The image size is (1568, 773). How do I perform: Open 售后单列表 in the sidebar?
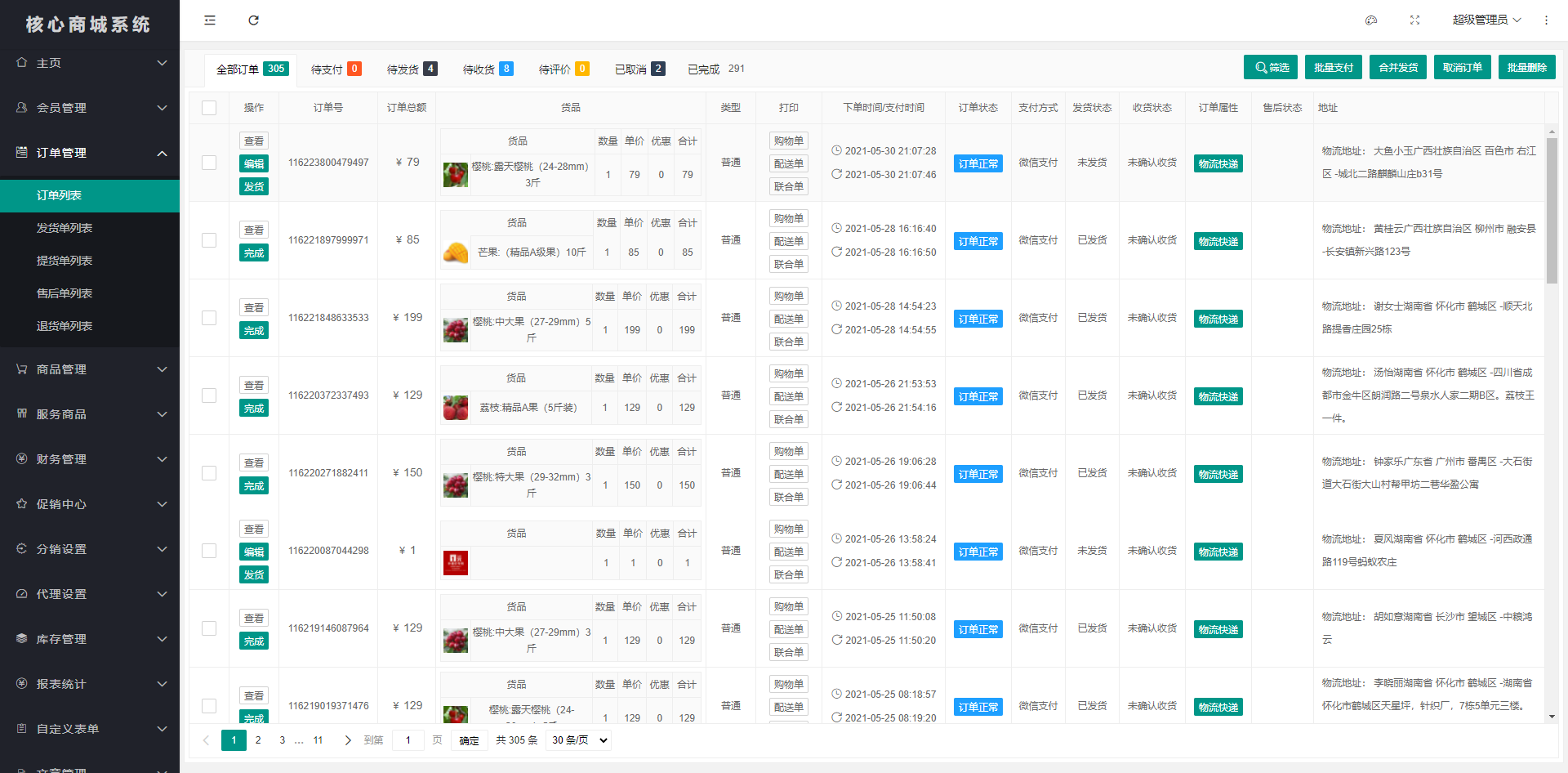90,293
